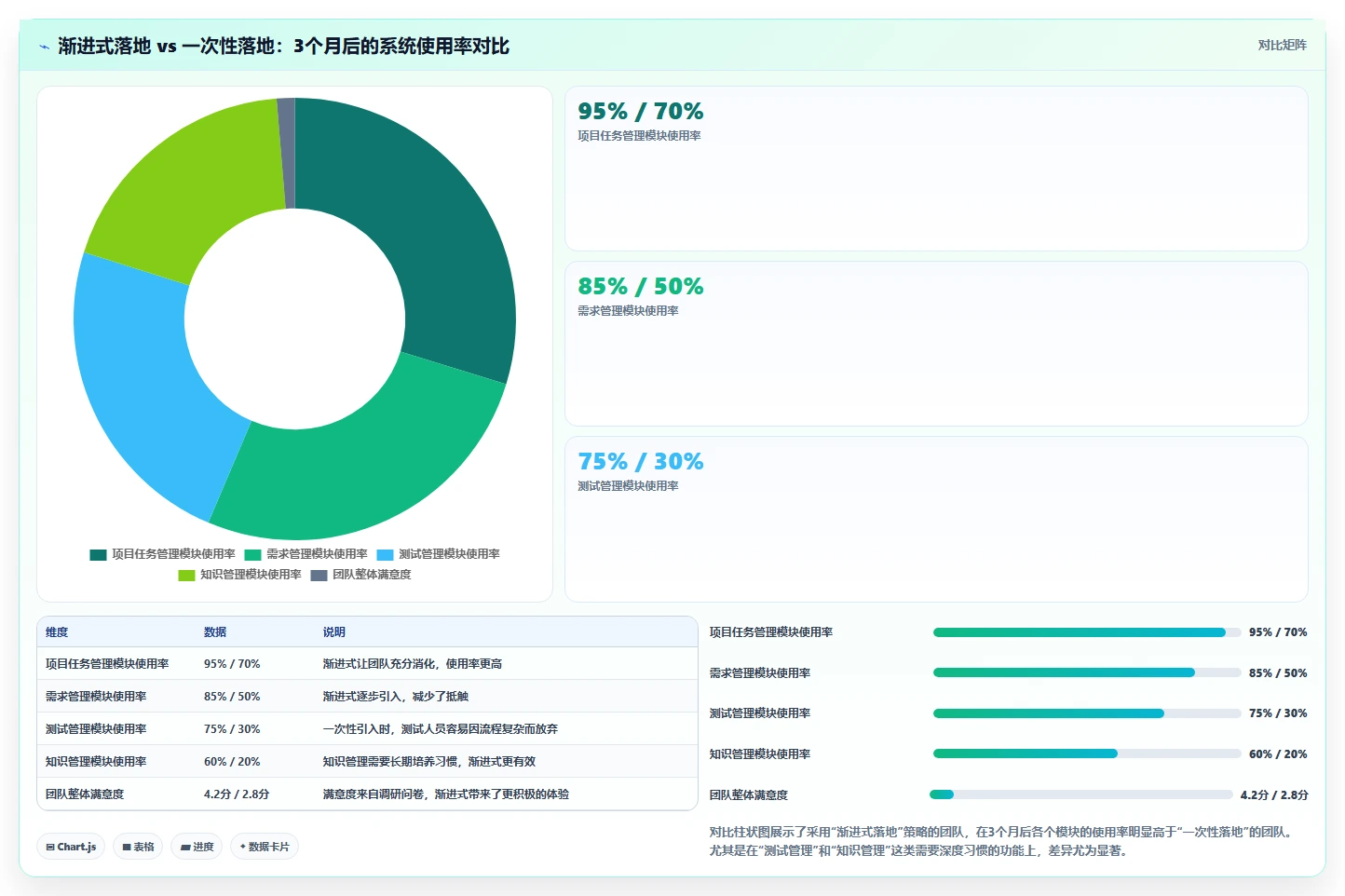This screenshot has width=1345, height=896.
Task: Click table cell 60% / 20%
Action: pyautogui.click(x=232, y=762)
